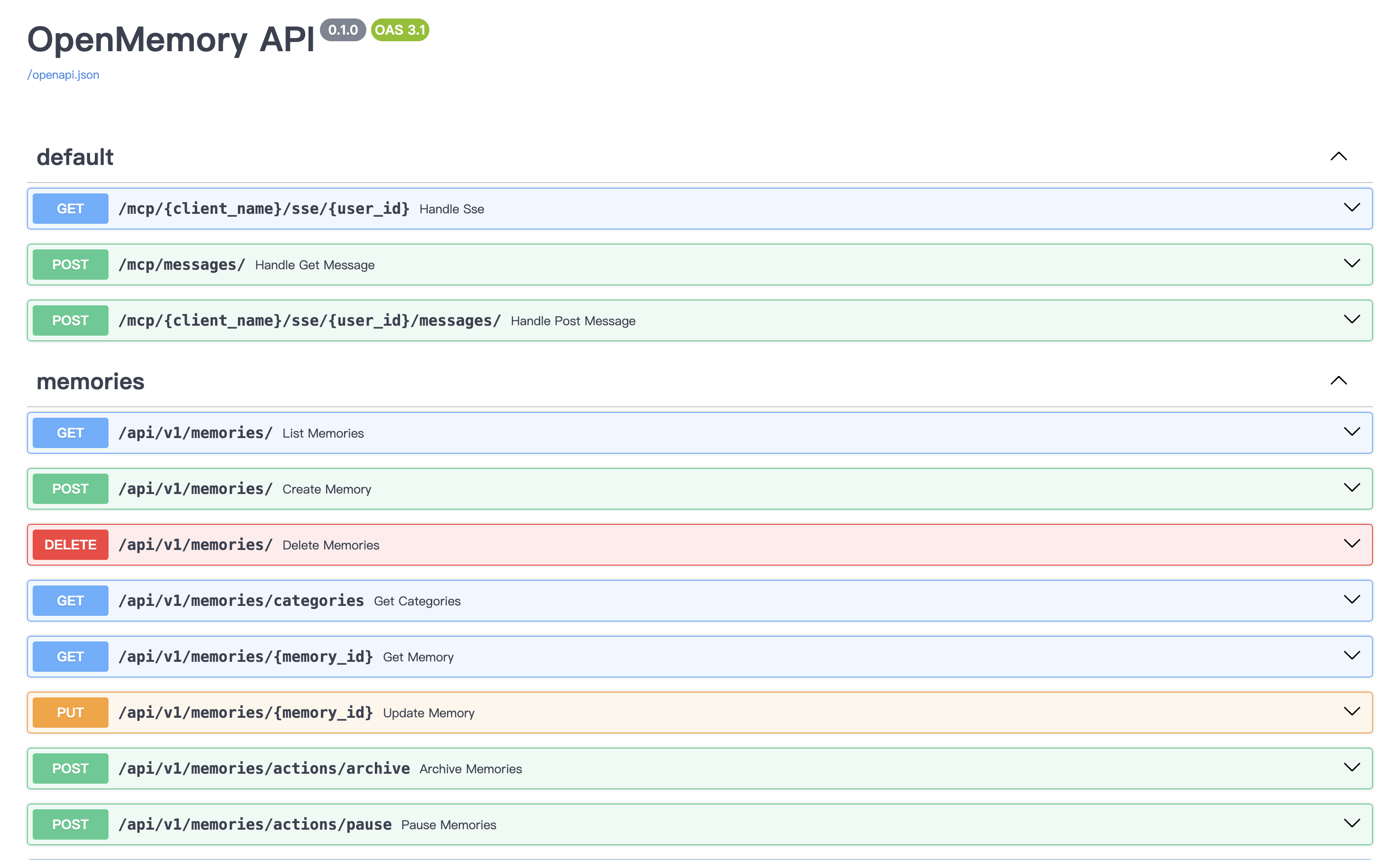The width and height of the screenshot is (1400, 860).
Task: Expand the Get Categories endpoint chevron
Action: click(1352, 600)
